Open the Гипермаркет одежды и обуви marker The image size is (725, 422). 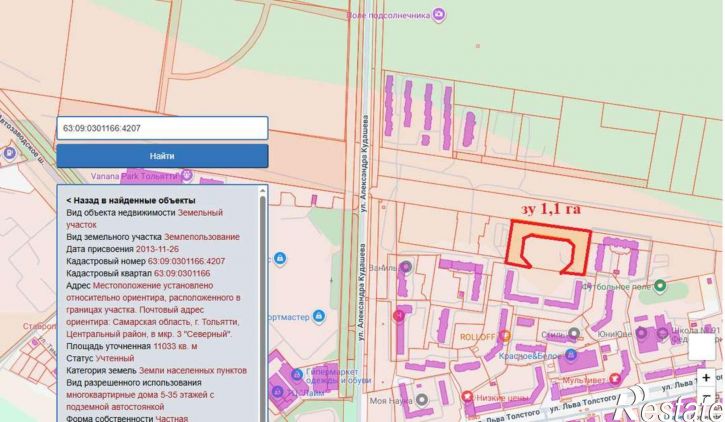click(297, 374)
